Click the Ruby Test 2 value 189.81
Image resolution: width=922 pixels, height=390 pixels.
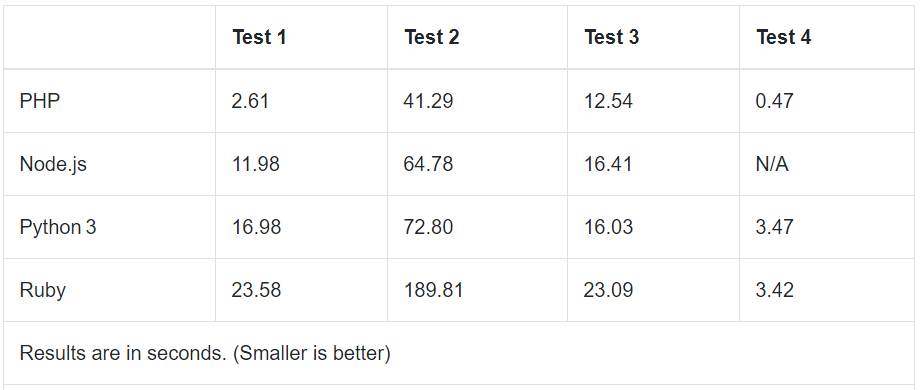click(x=433, y=290)
